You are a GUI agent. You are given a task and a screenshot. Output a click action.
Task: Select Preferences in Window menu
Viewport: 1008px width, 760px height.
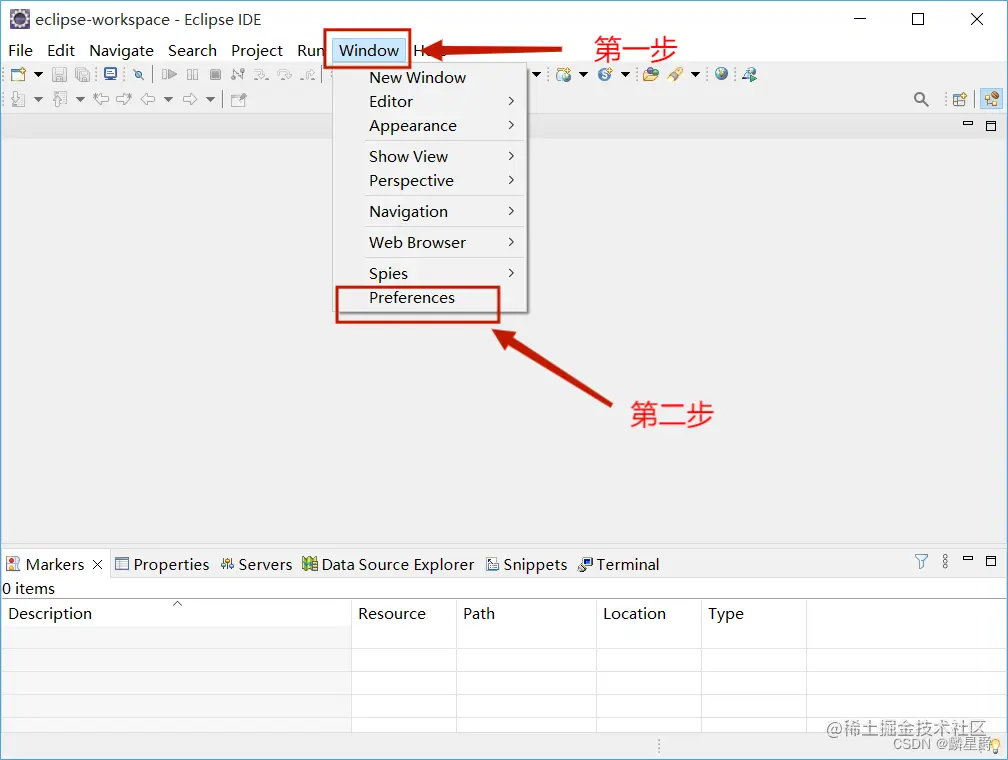point(429,298)
